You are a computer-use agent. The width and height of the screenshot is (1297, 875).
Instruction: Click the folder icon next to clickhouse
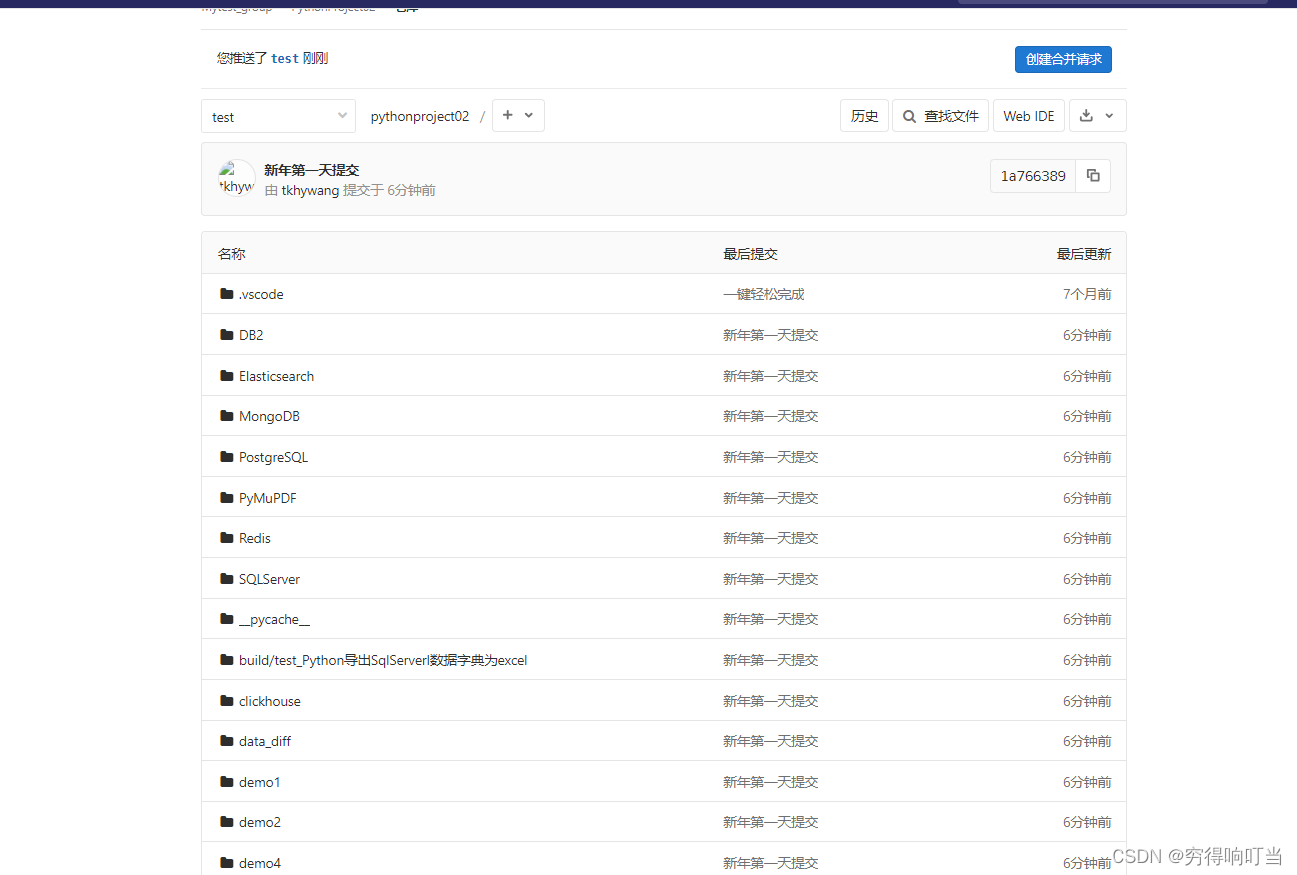coord(226,701)
